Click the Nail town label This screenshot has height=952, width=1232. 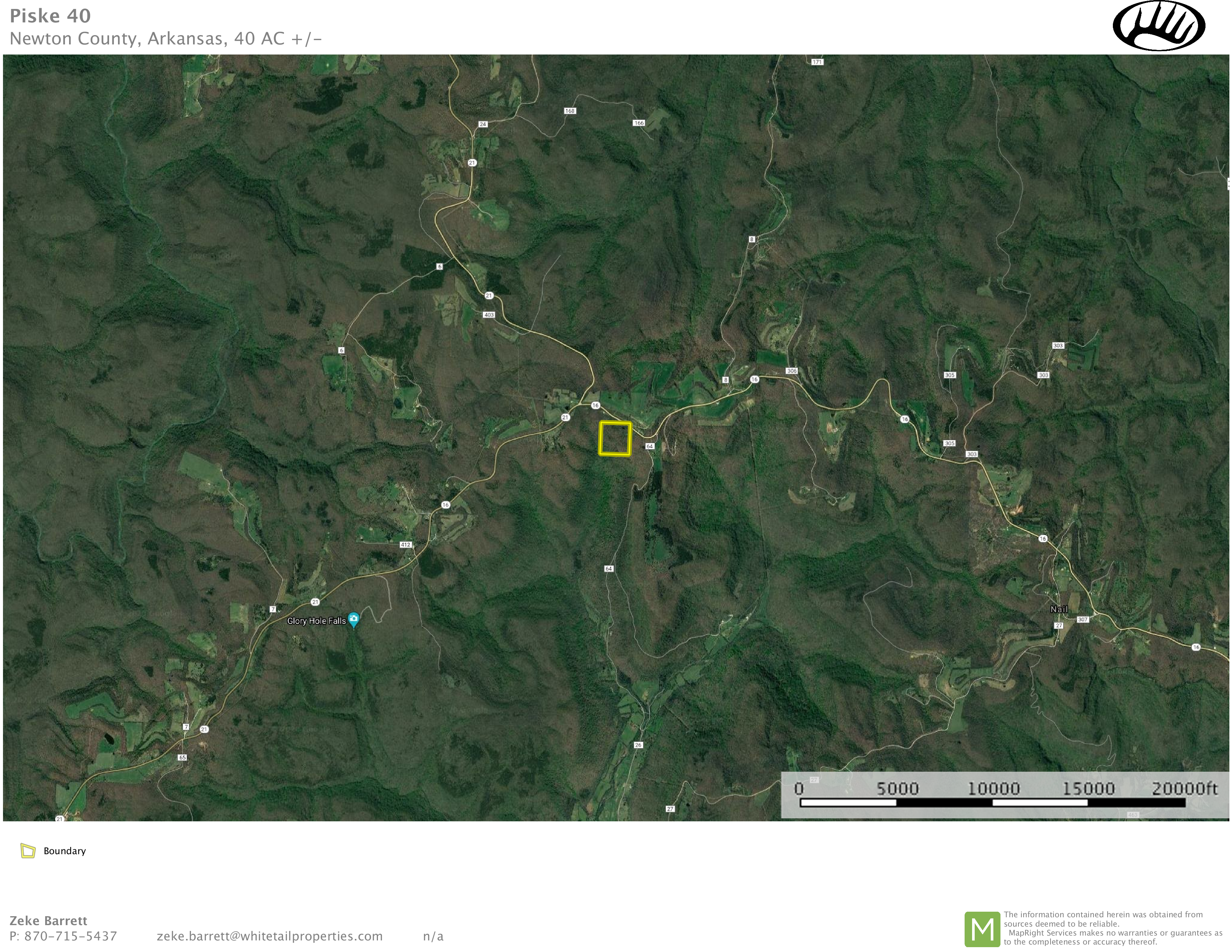(1059, 609)
